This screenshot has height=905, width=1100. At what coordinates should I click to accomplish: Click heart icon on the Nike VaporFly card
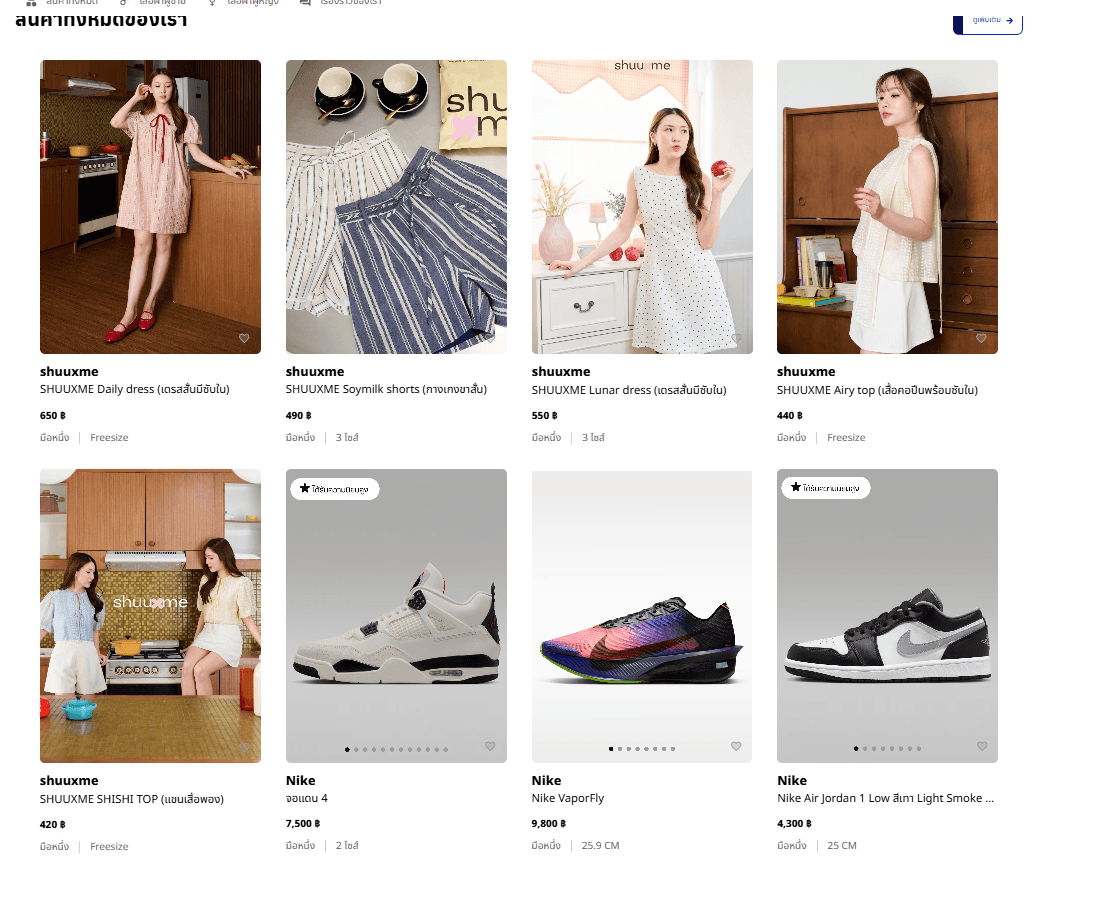tap(736, 746)
